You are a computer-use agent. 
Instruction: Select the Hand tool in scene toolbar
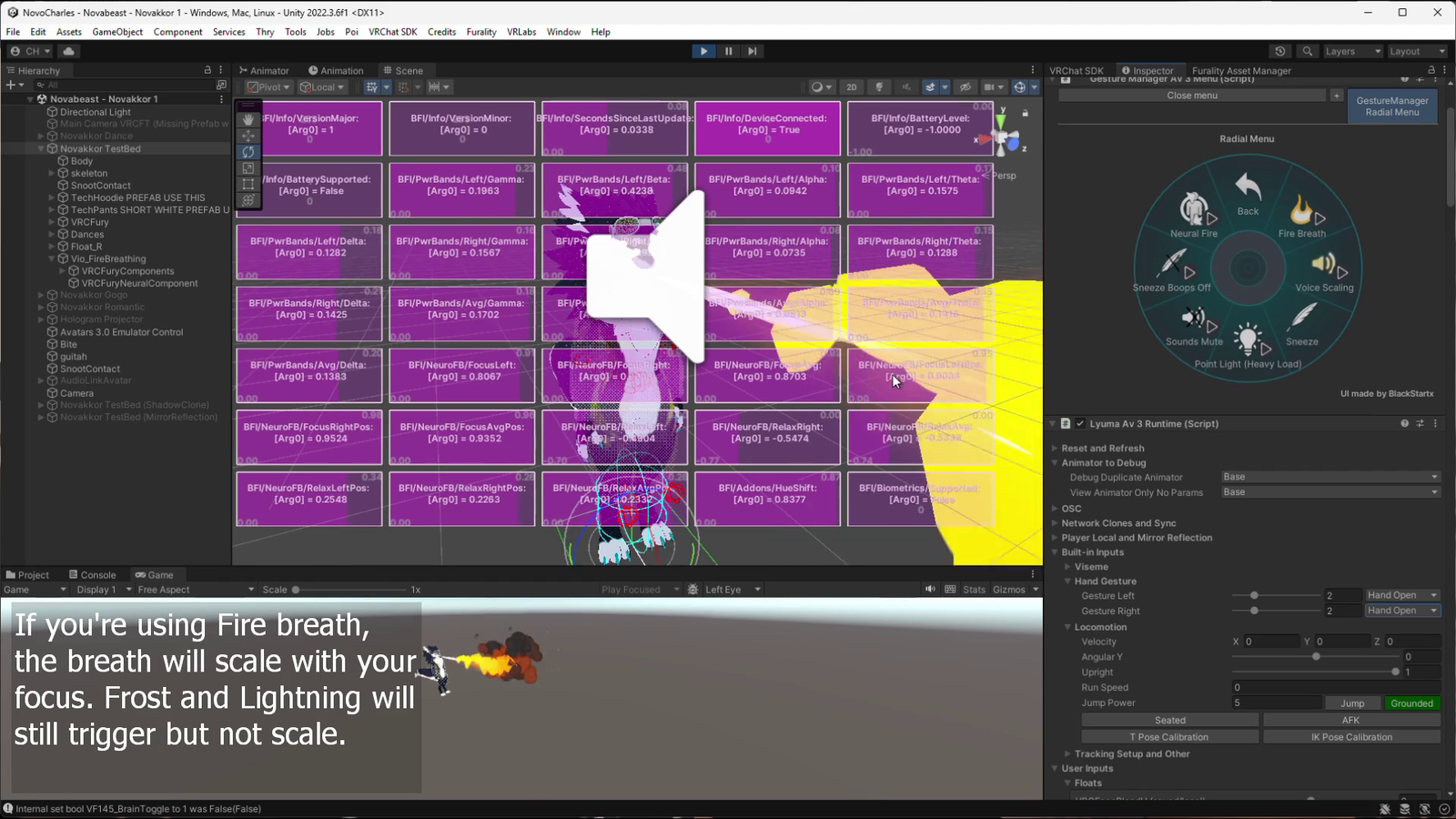pos(248,119)
